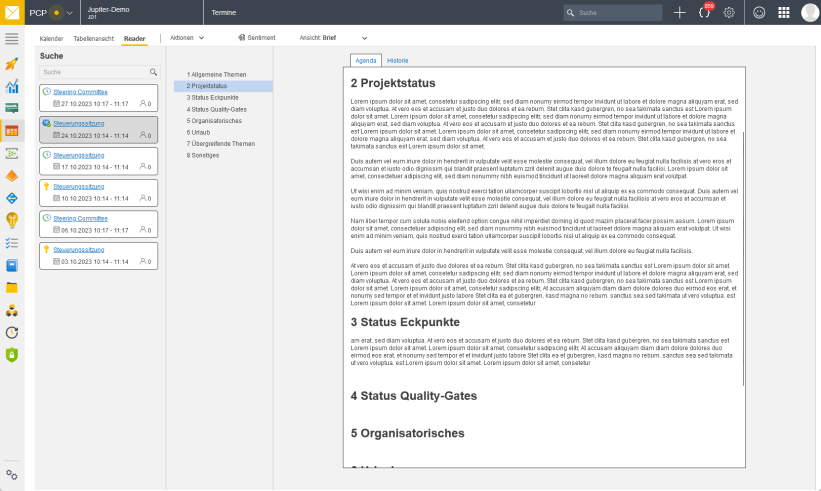
Task: Switch to the Tabellenansicht tab
Action: click(93, 38)
